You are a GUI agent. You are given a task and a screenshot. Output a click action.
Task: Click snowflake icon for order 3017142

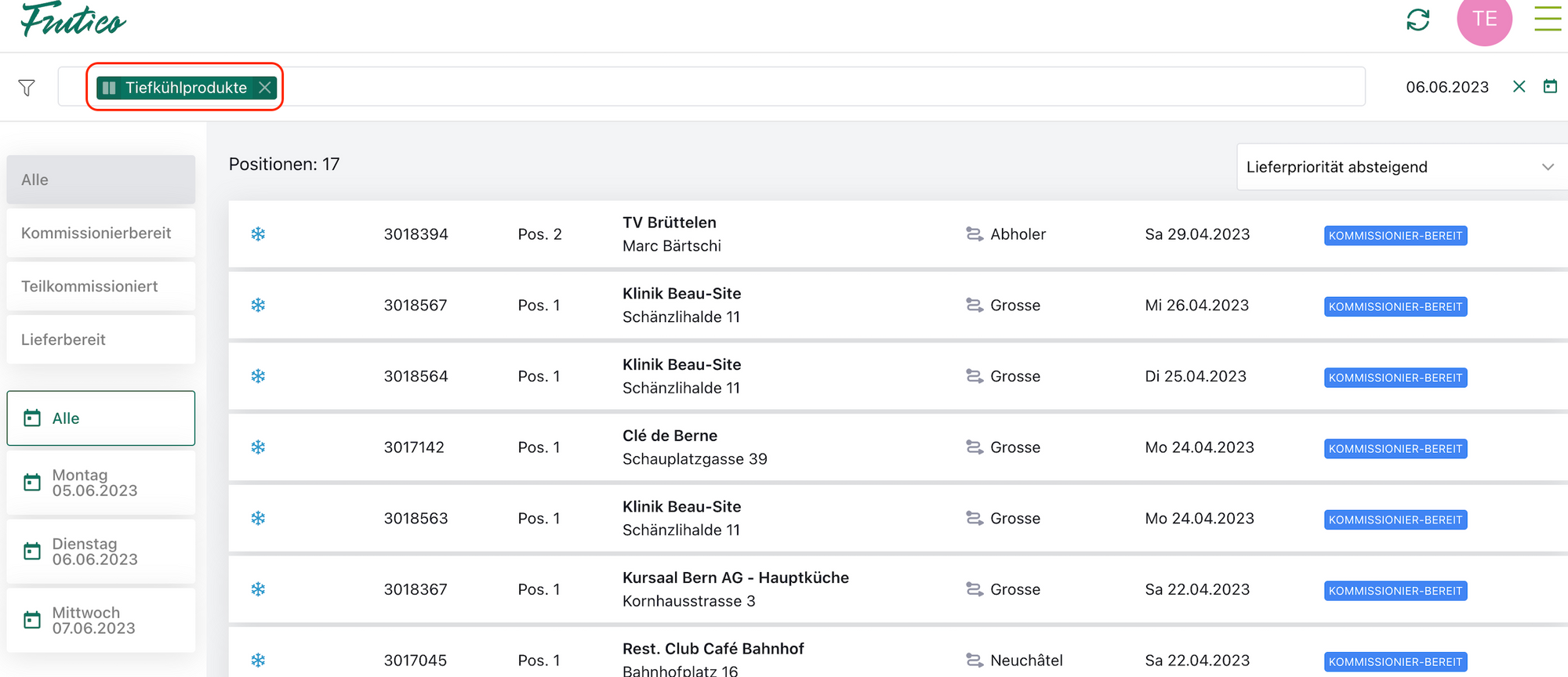[258, 447]
